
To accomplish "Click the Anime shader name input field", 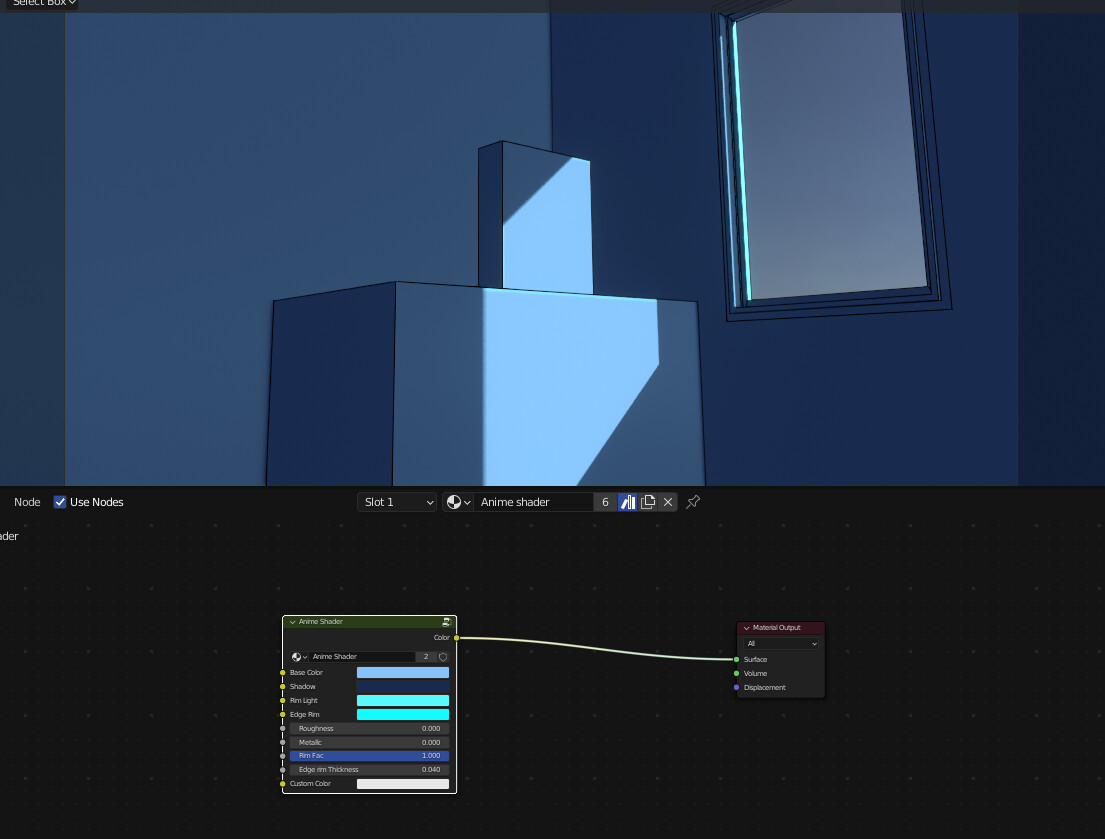I will [x=535, y=501].
